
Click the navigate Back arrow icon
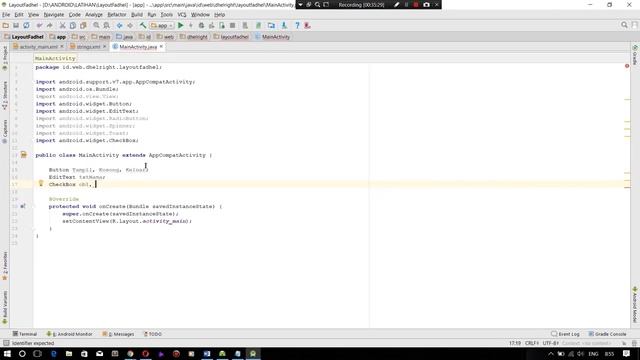(x=120, y=25)
